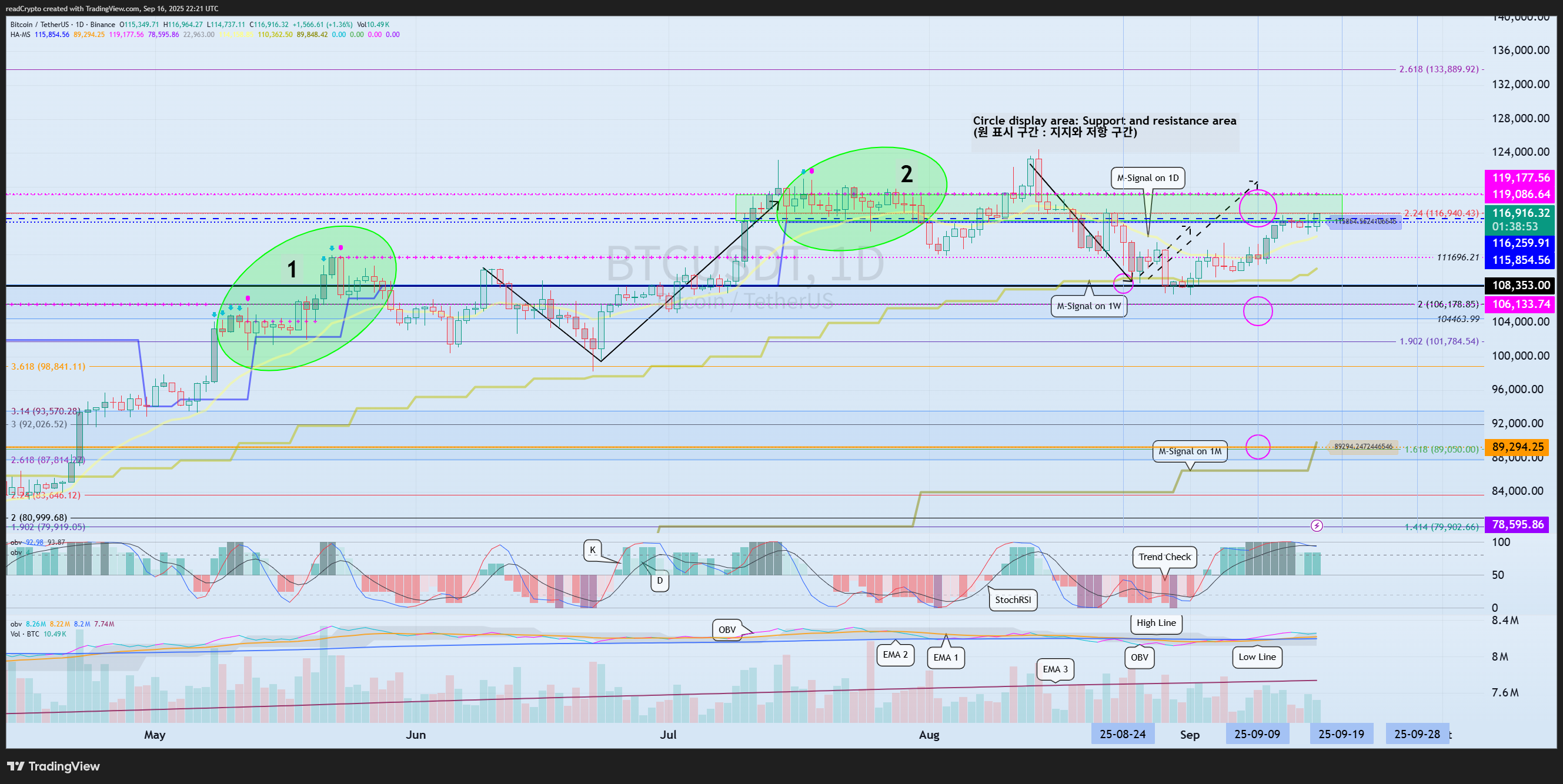Click the 'Aug' month label on time axis
This screenshot has height=784, width=1563.
pyautogui.click(x=929, y=735)
